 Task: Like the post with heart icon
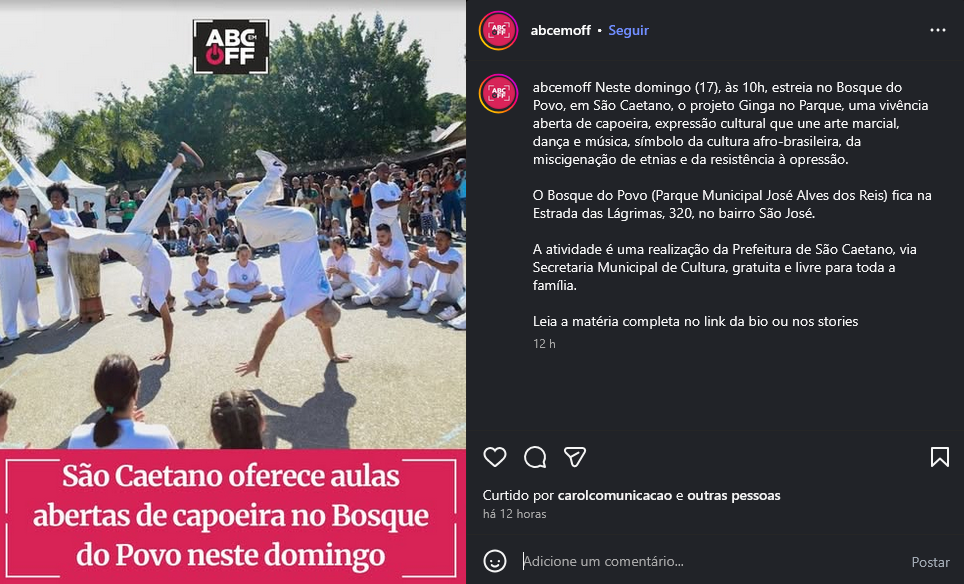(x=495, y=457)
